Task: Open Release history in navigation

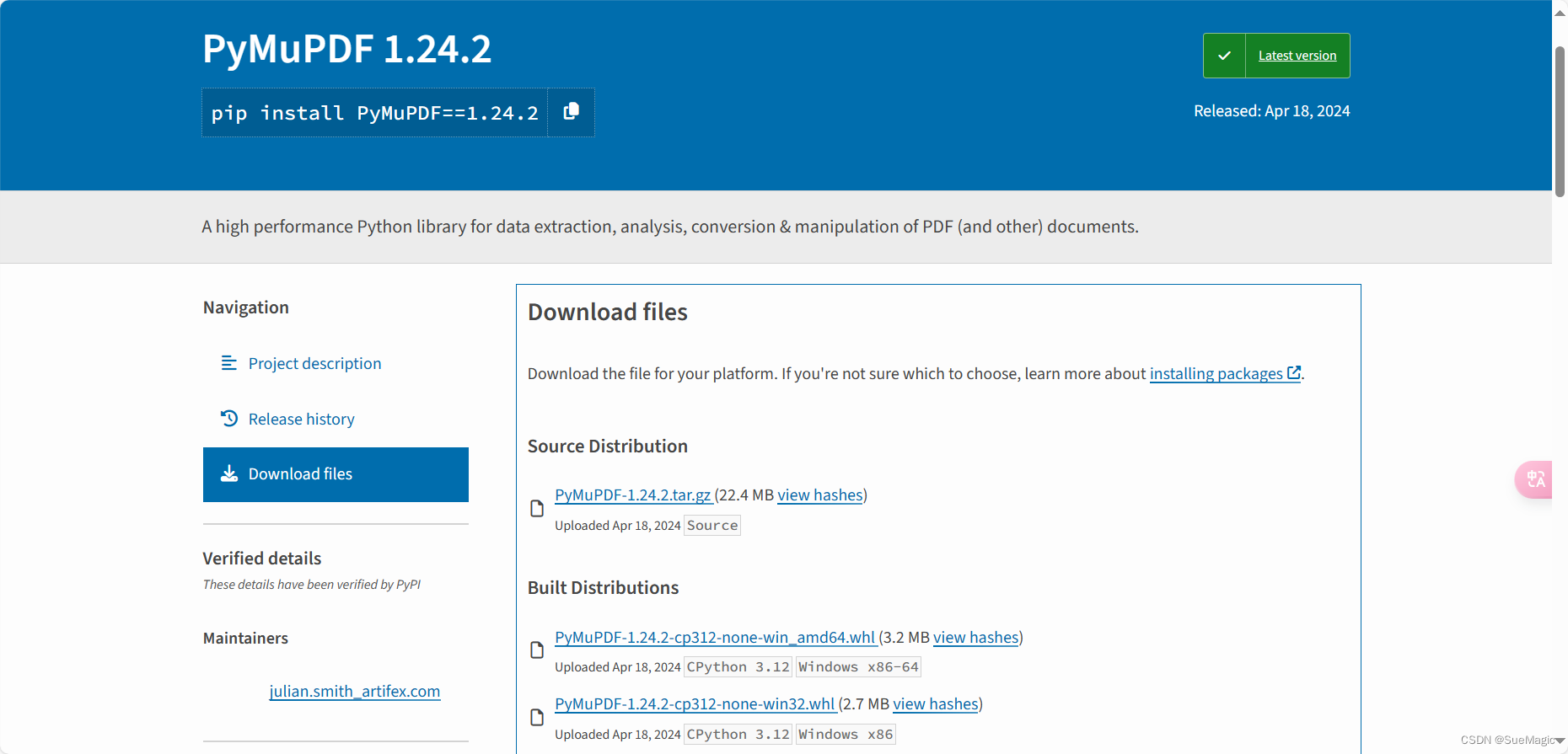Action: (x=301, y=419)
